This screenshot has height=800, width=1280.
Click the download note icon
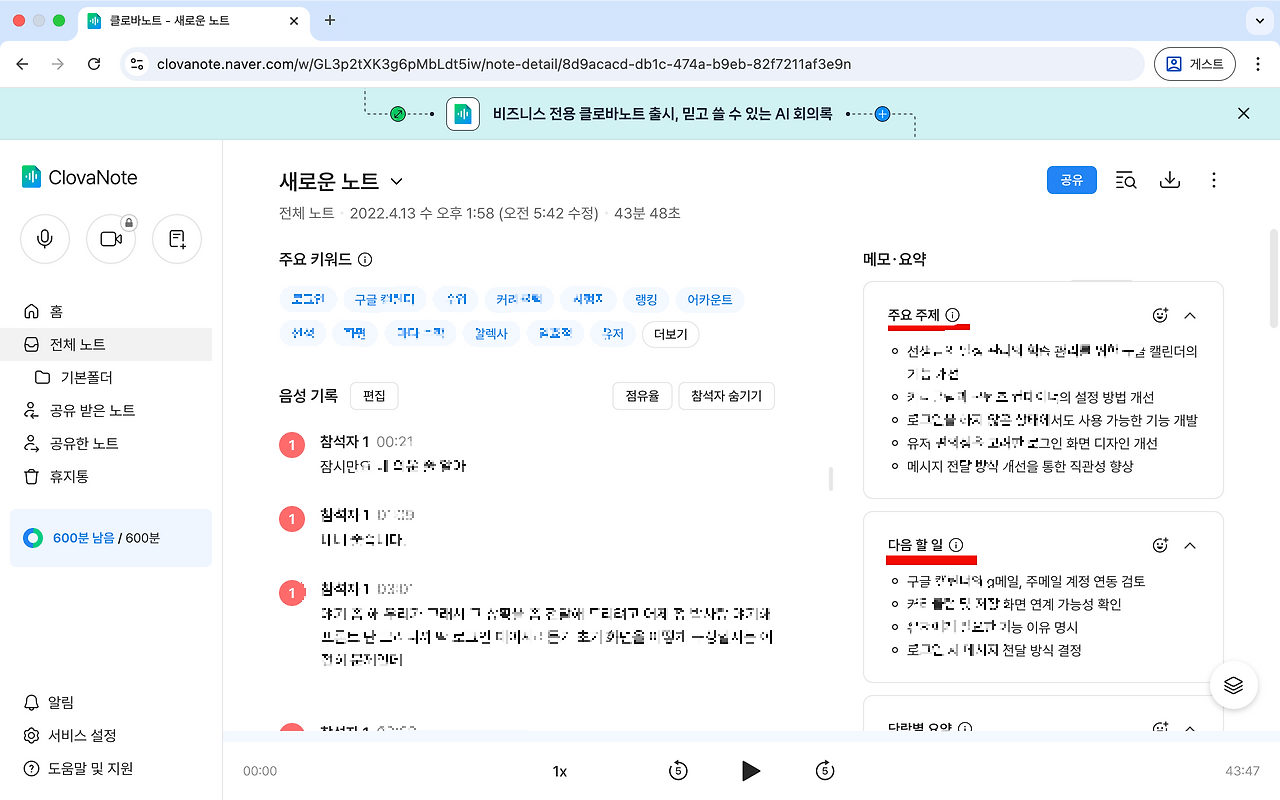click(x=1170, y=180)
